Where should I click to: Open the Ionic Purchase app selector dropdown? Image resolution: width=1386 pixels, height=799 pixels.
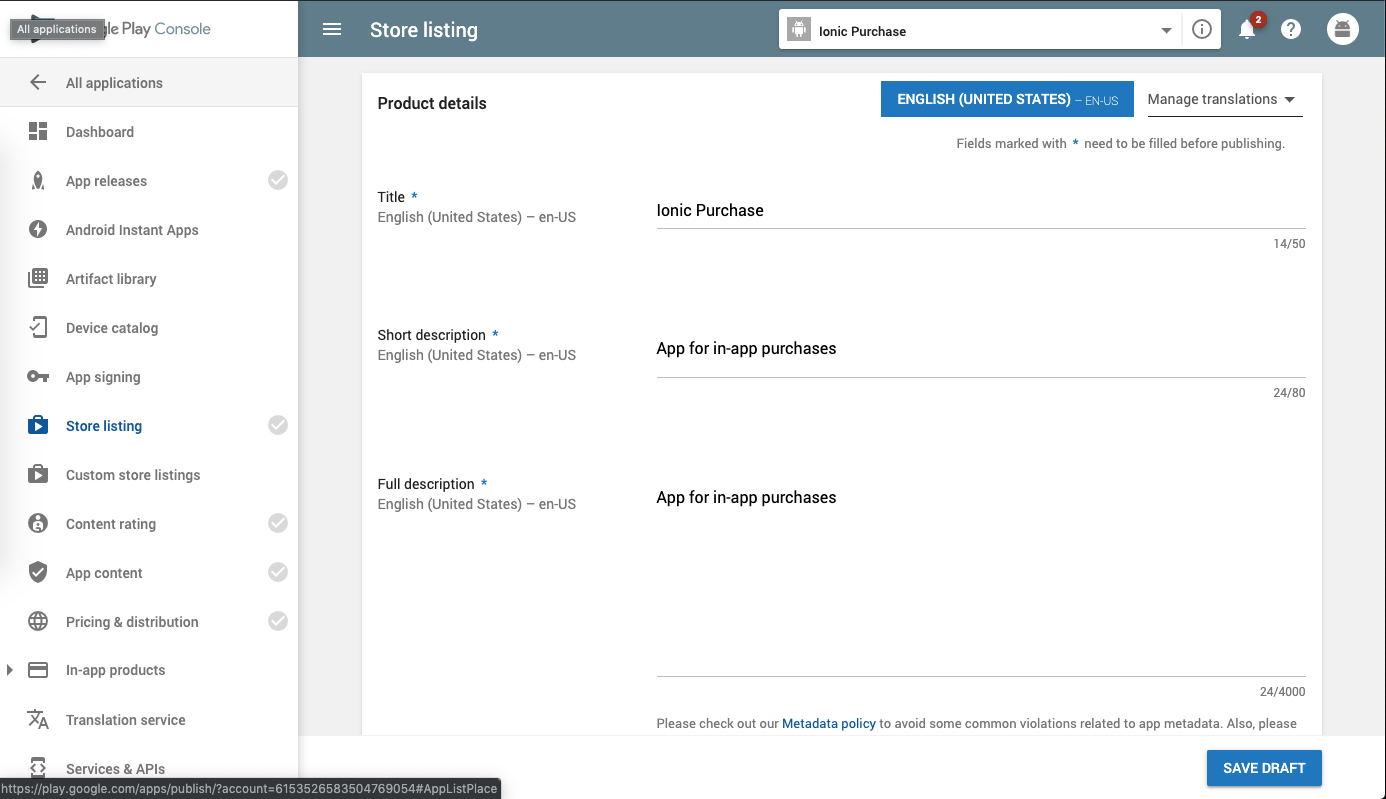(x=981, y=30)
